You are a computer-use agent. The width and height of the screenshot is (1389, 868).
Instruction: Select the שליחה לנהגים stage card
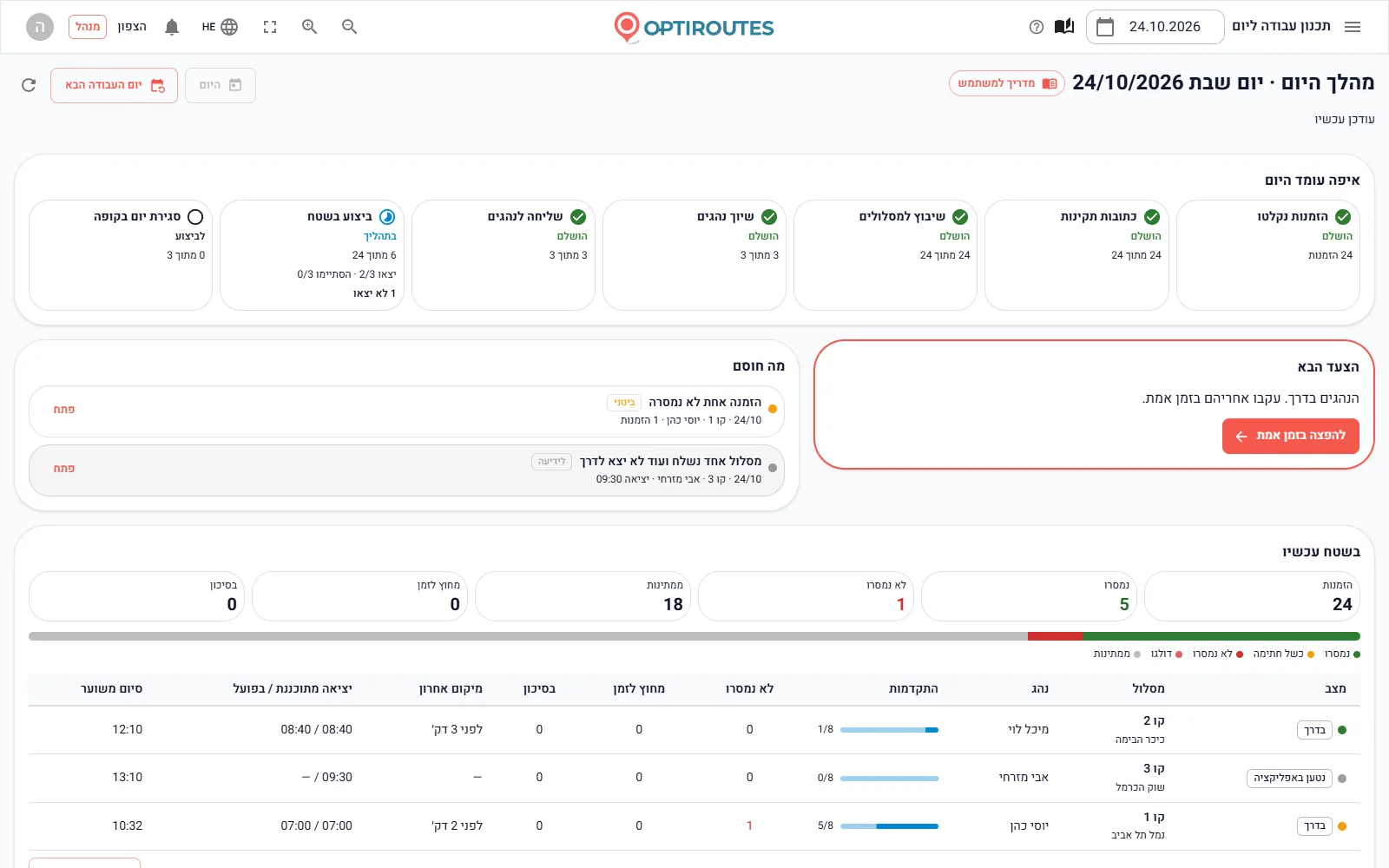click(504, 255)
